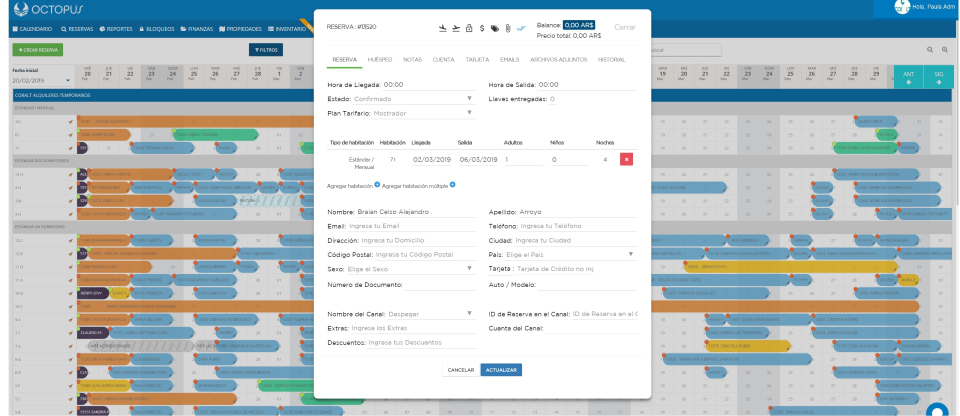Screen dimensions: 960x416
Task: Click the plane landing check-in icon
Action: [x=443, y=27]
